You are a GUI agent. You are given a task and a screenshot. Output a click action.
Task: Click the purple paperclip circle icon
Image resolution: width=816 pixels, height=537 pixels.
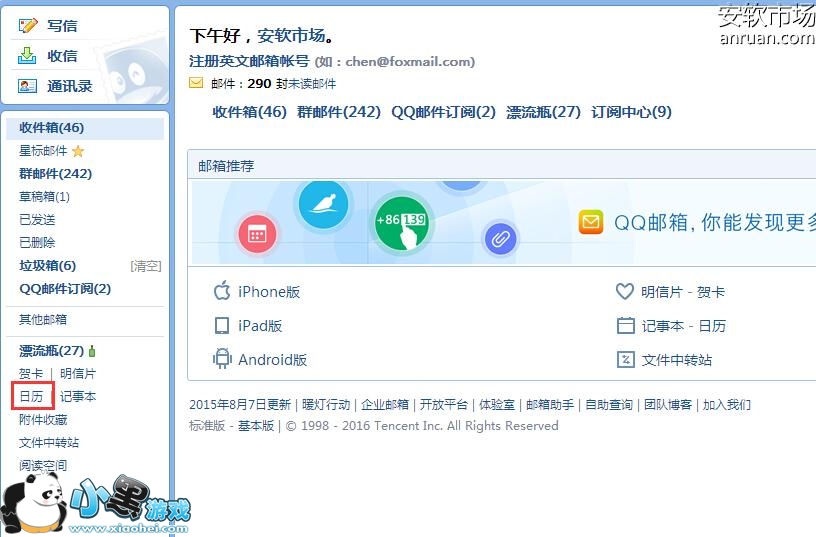[x=500, y=239]
